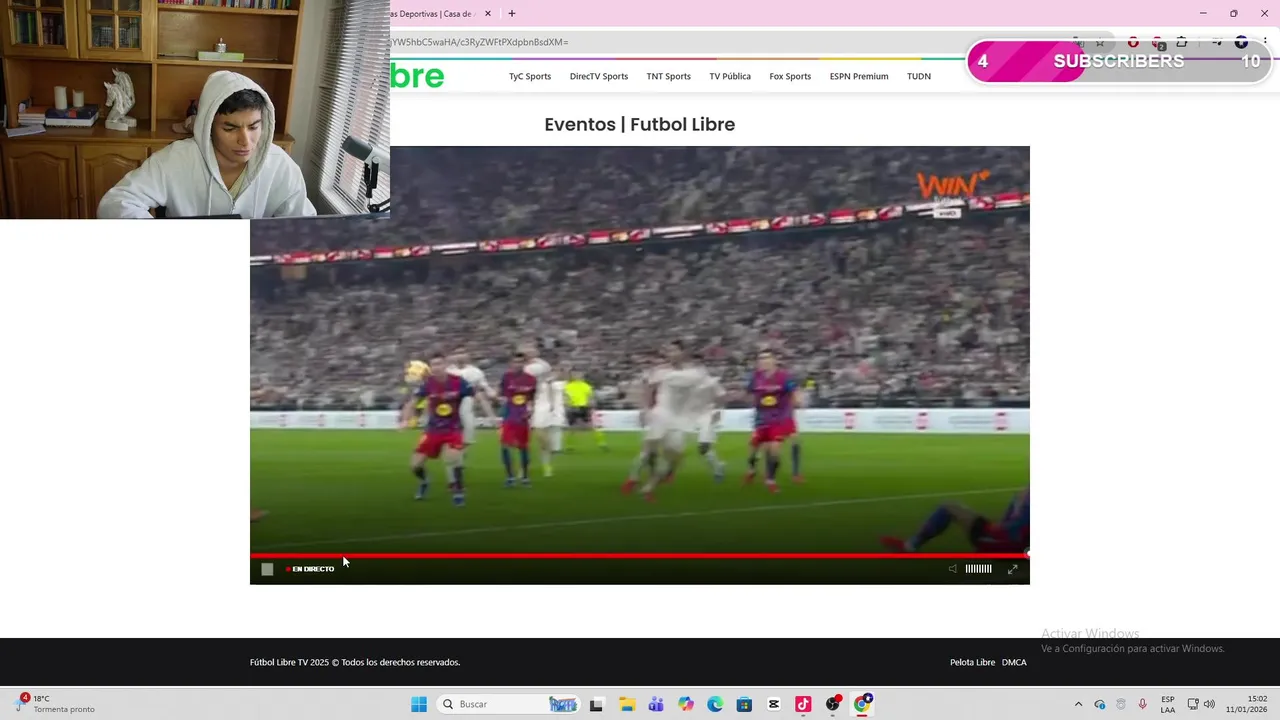Click the microphone tray icon
1280x720 pixels.
point(1143,704)
